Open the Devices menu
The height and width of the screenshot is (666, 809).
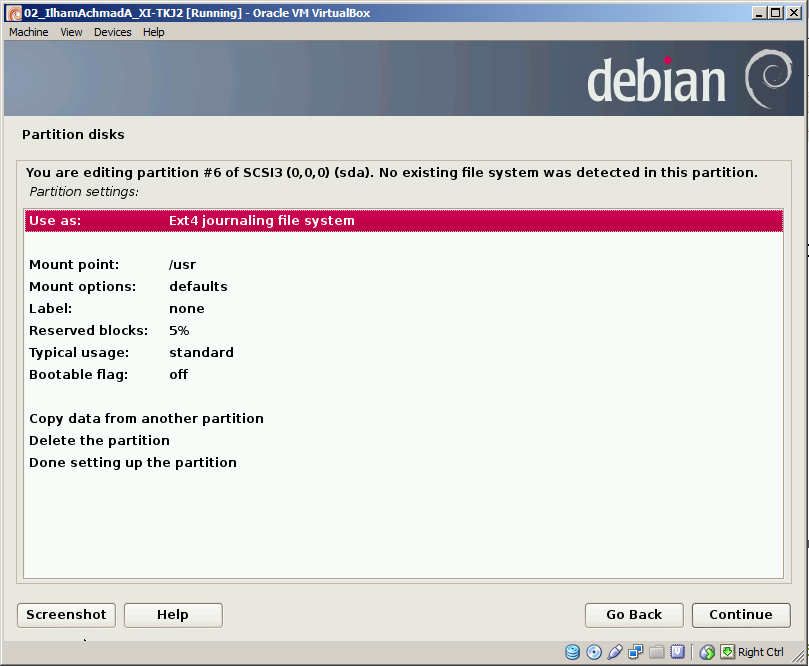click(x=112, y=32)
